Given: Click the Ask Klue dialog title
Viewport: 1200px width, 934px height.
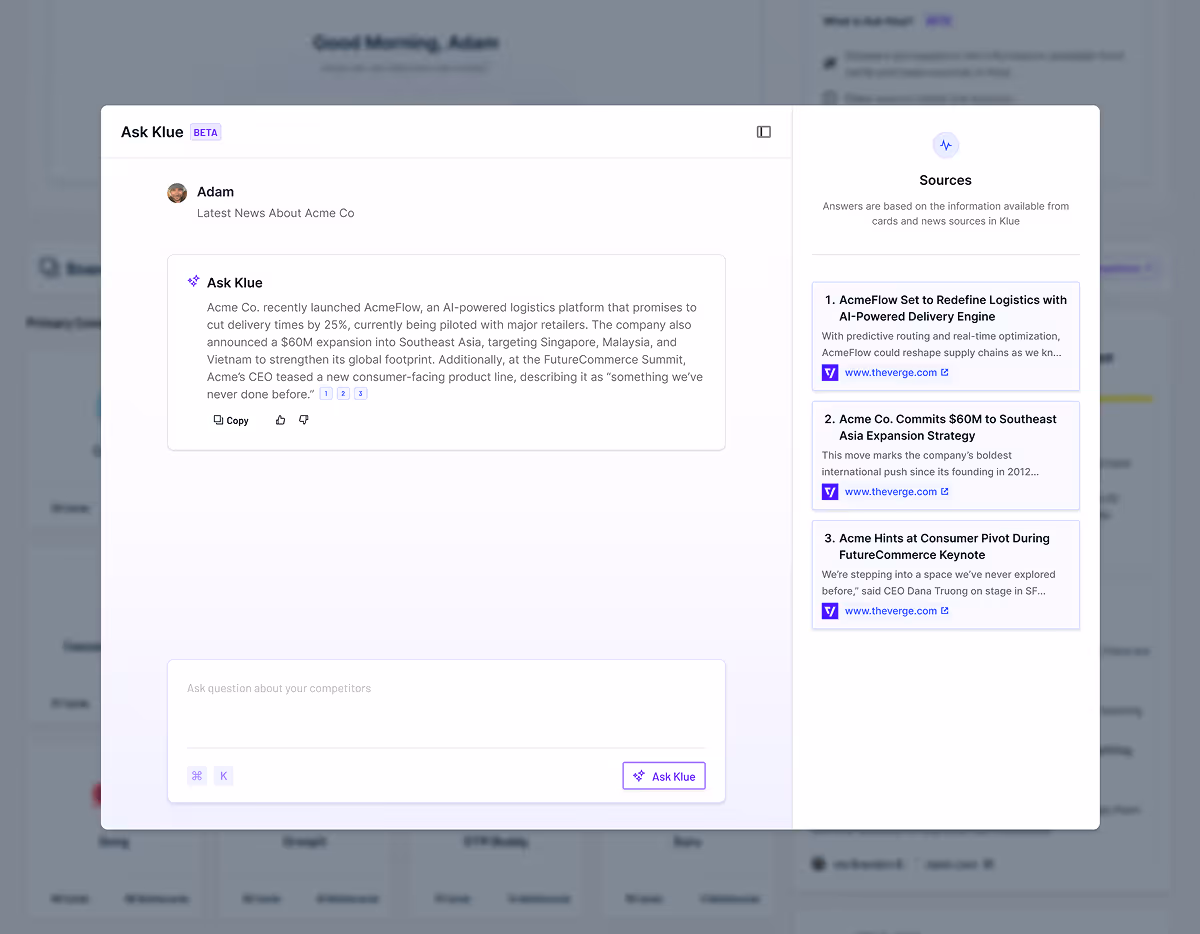Looking at the screenshot, I should (x=152, y=132).
